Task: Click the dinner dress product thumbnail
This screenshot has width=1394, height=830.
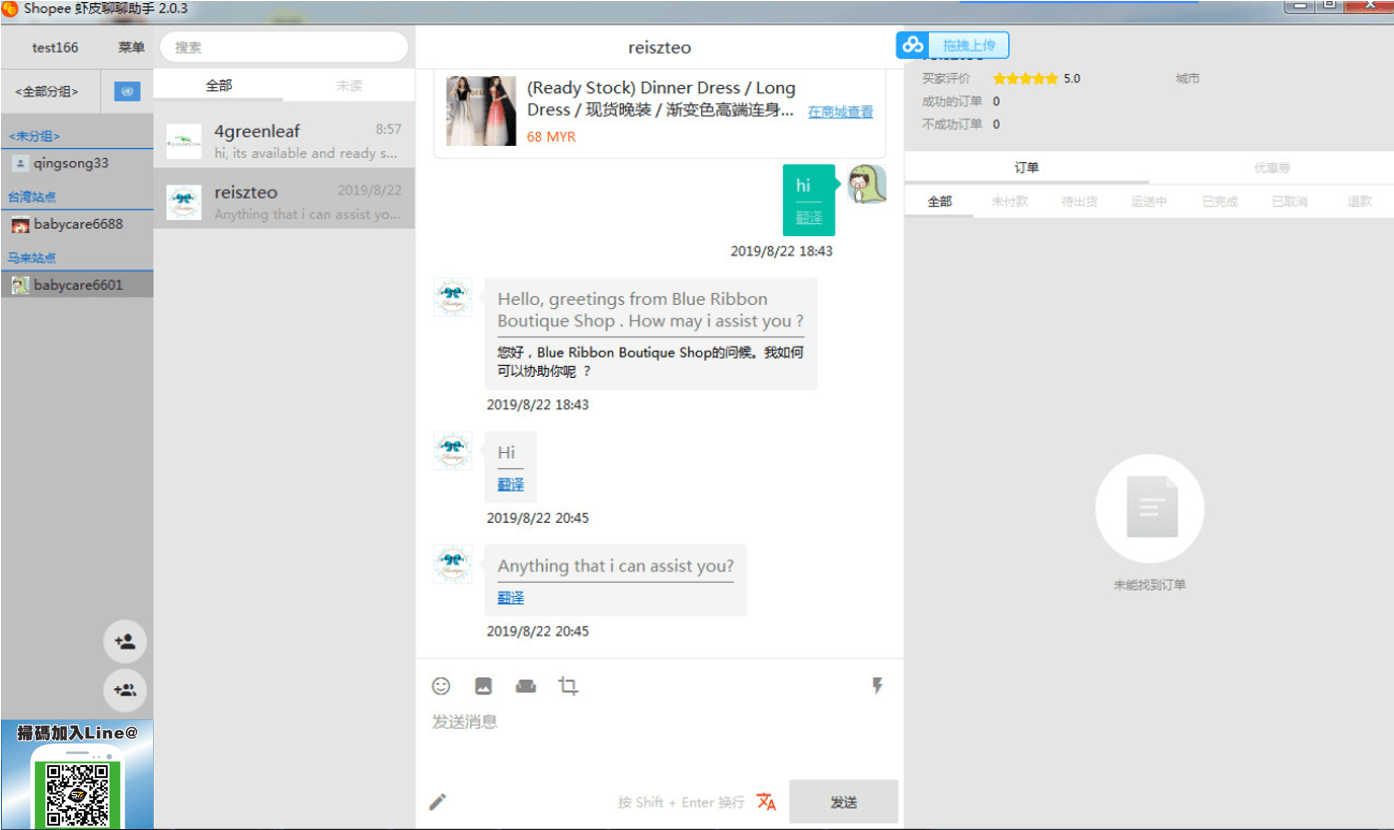Action: point(481,111)
